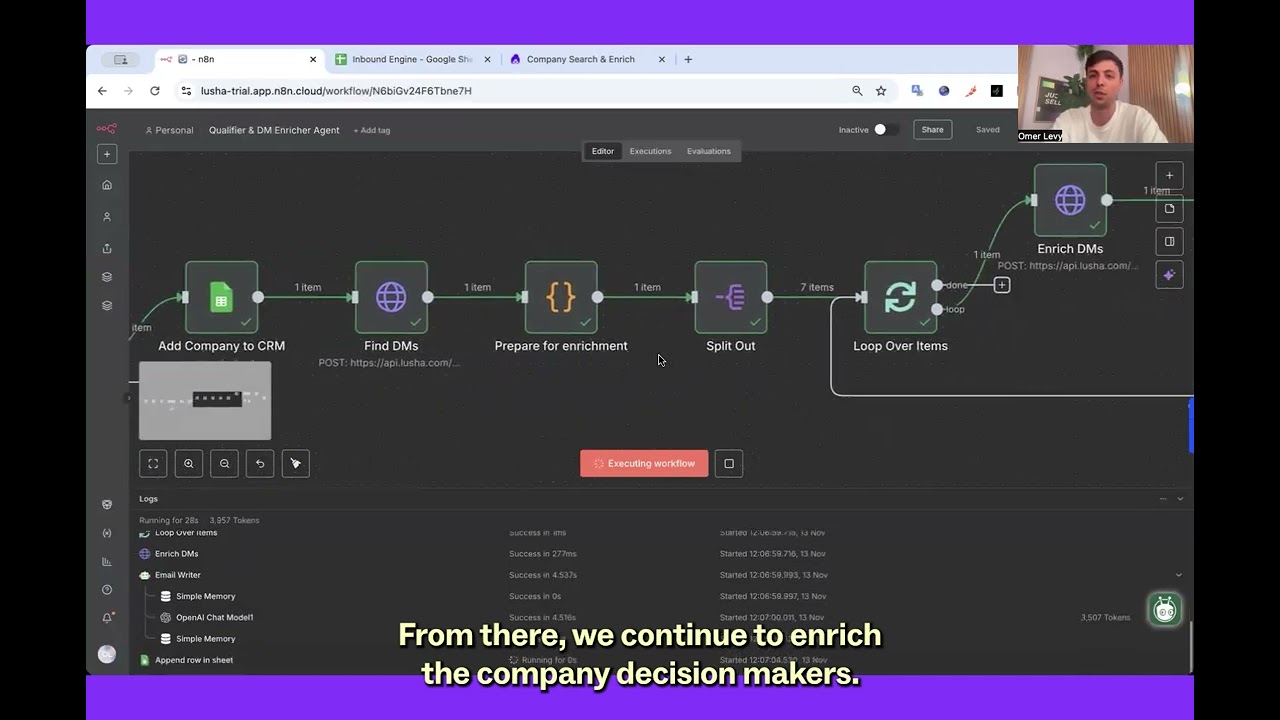Click the tidy-up workflow pointer icon

295,463
